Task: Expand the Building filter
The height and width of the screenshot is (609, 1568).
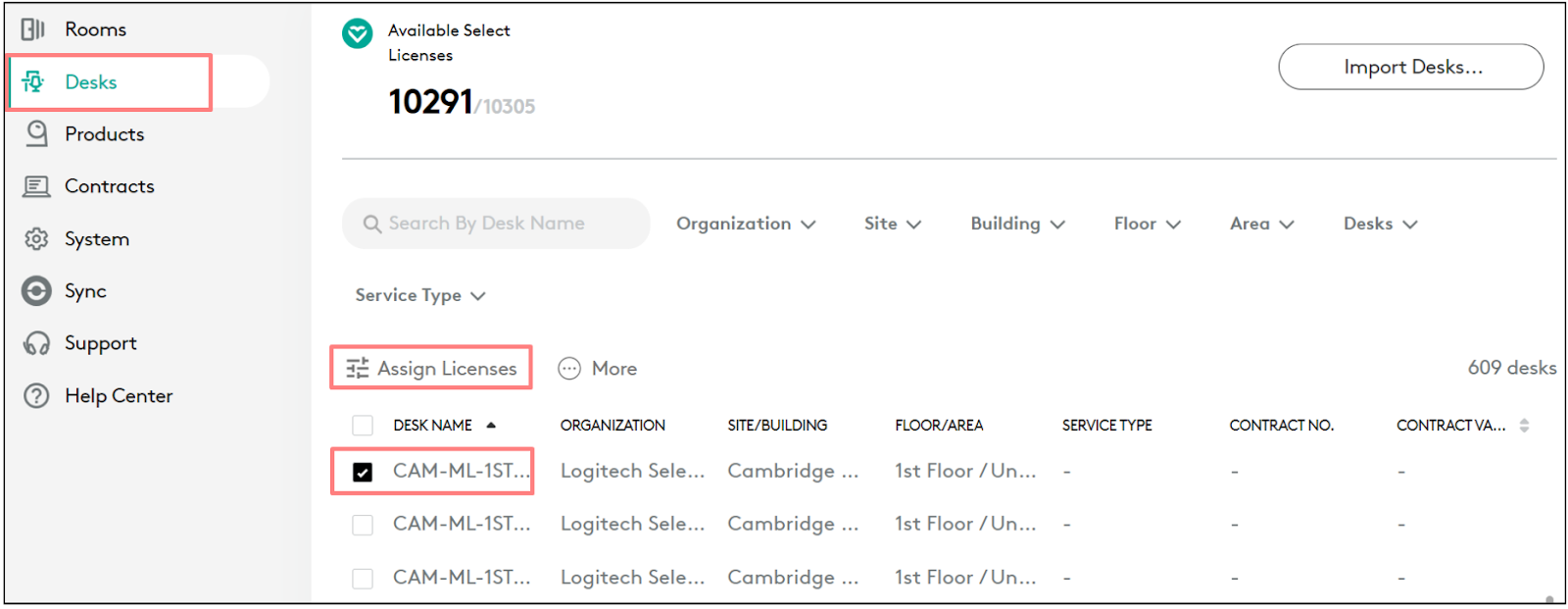Action: point(1017,223)
